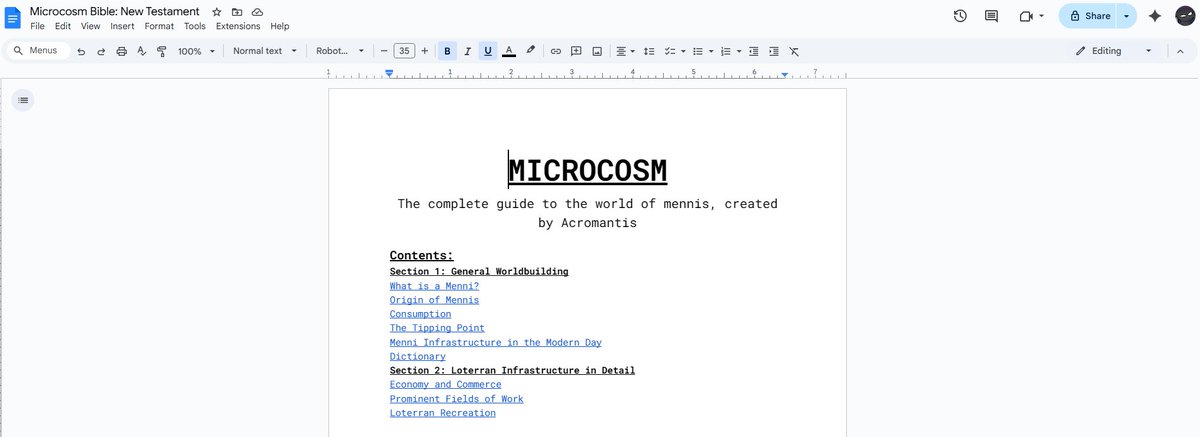Click the Bulleted list icon
Viewport: 1200px width, 437px height.
coord(698,51)
